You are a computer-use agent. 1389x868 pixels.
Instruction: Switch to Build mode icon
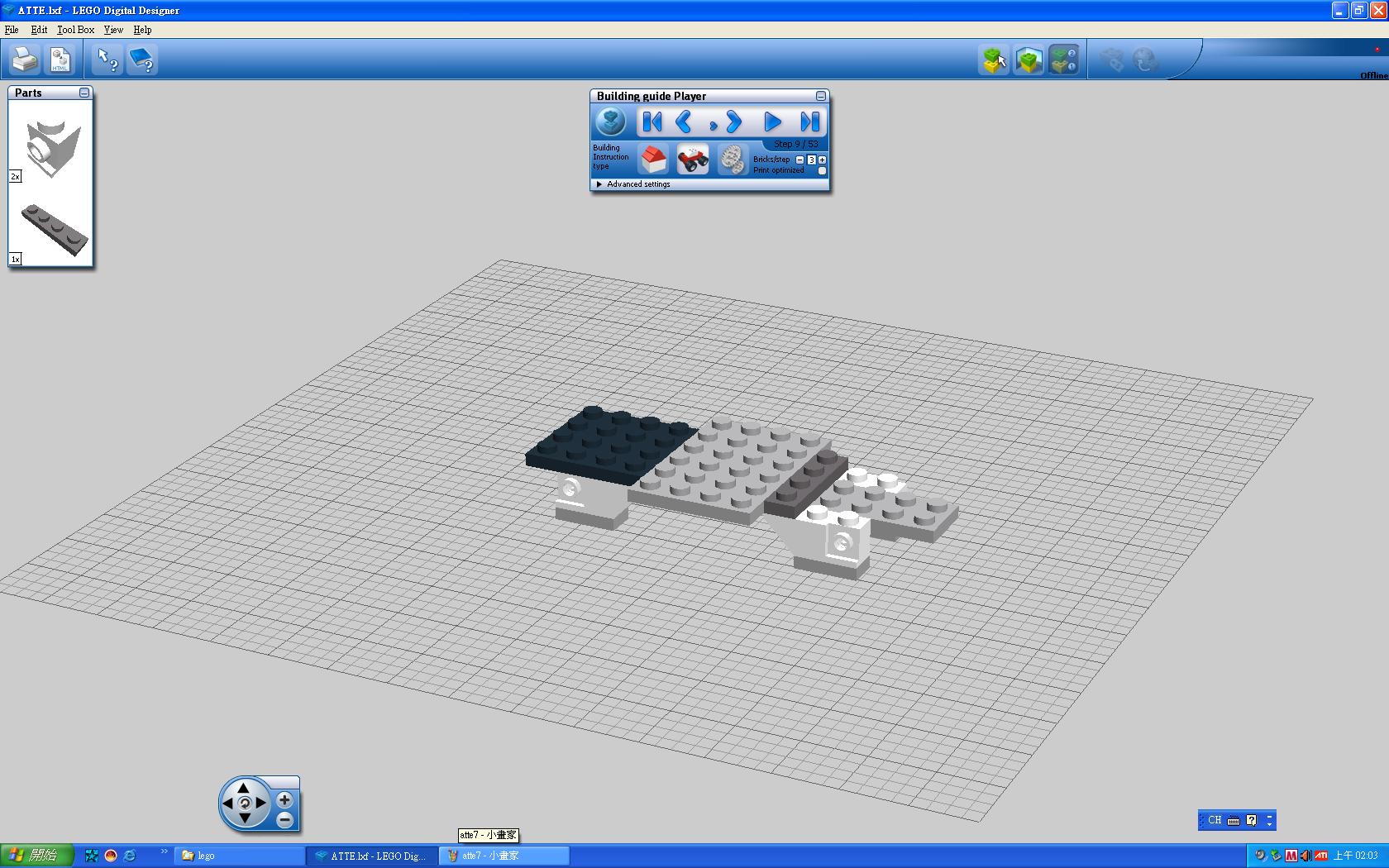coord(994,60)
